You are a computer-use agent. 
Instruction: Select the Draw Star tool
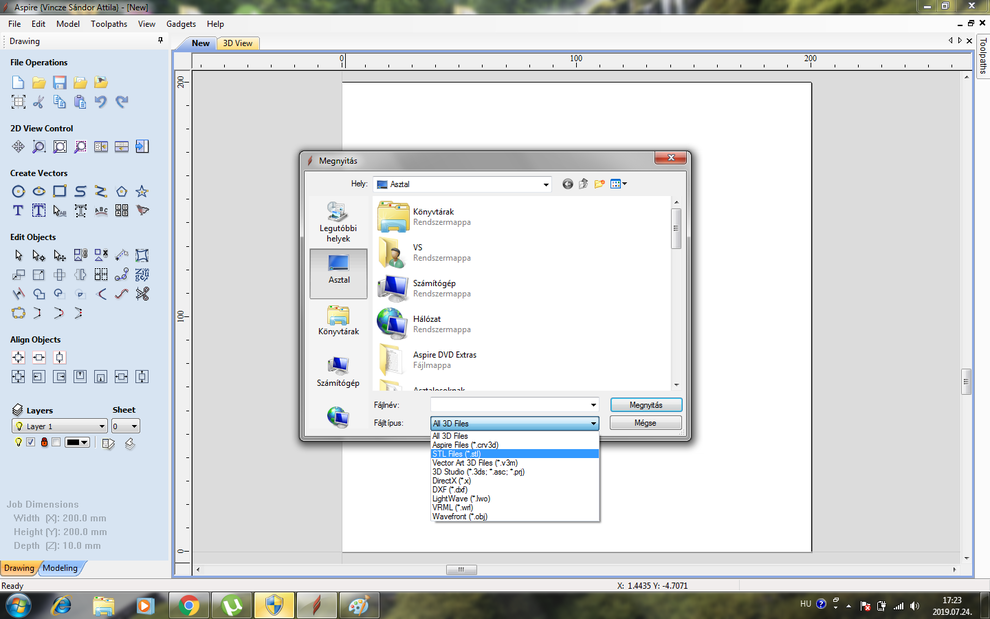coord(143,191)
